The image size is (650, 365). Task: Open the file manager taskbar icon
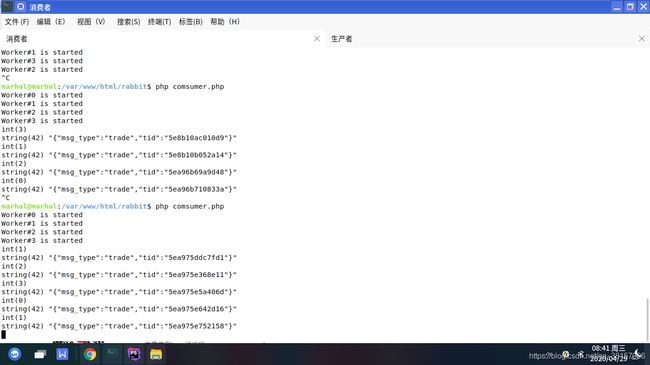156,354
